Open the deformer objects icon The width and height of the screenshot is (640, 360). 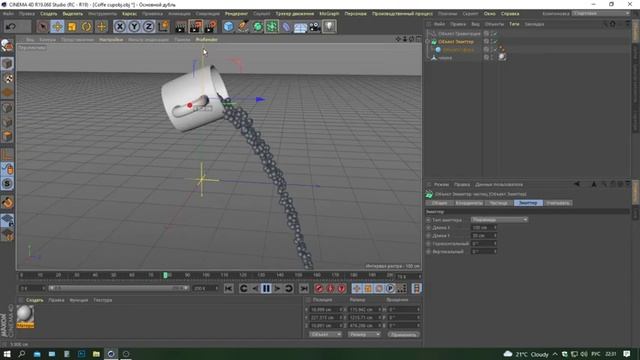286,27
